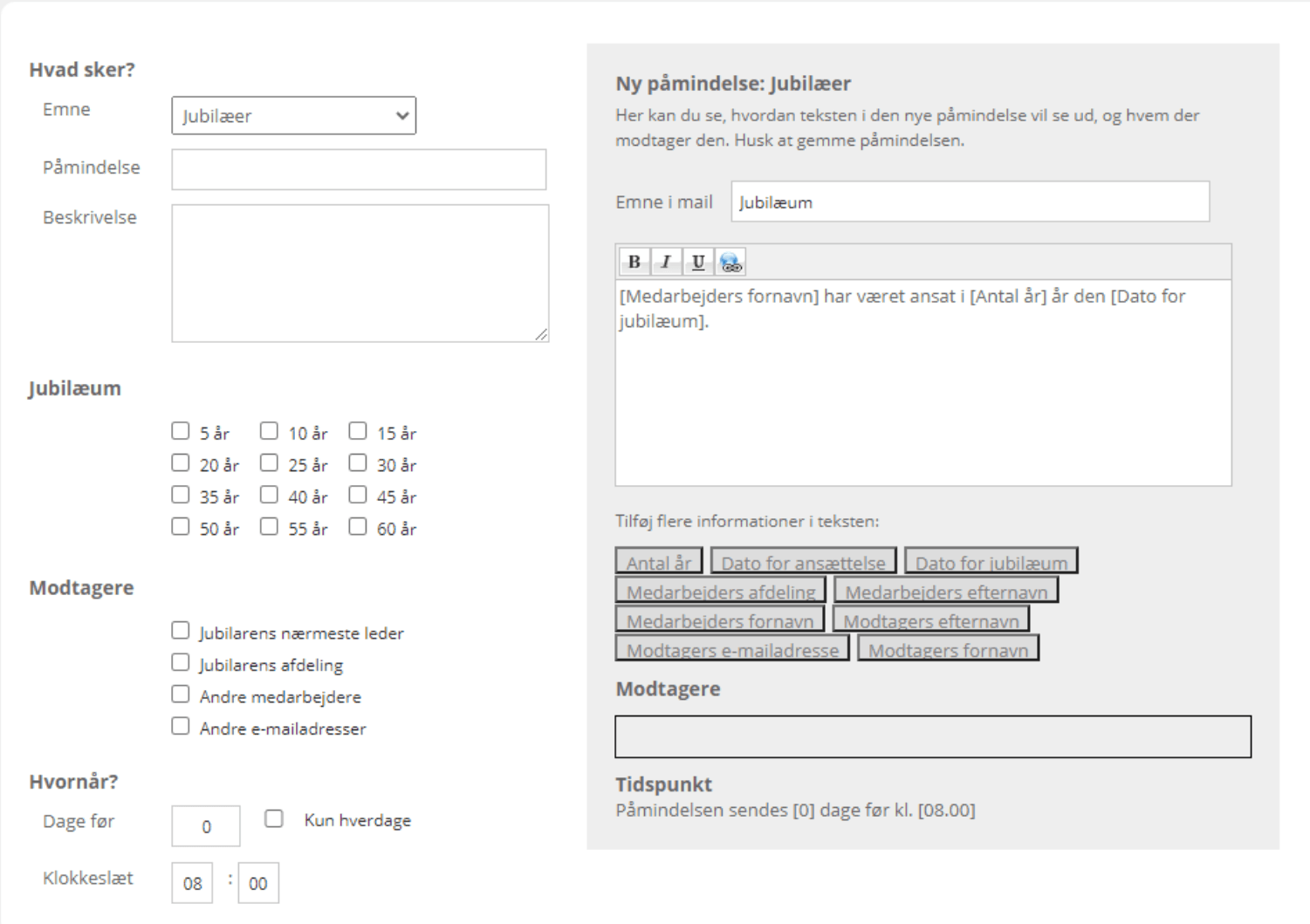
Task: Insert a hyperlink with link icon
Action: 730,262
